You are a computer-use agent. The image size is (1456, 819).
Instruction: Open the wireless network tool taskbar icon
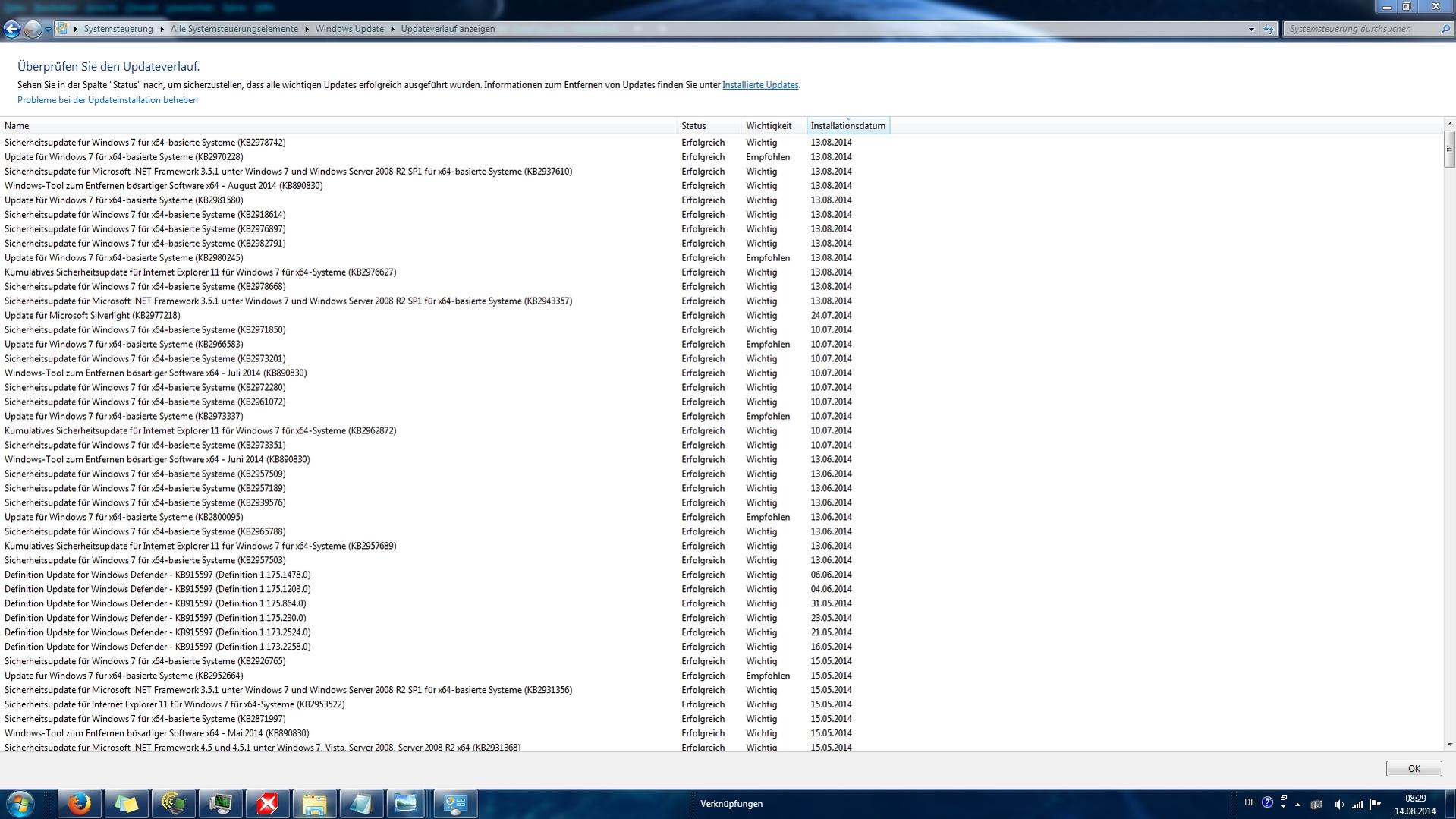173,804
